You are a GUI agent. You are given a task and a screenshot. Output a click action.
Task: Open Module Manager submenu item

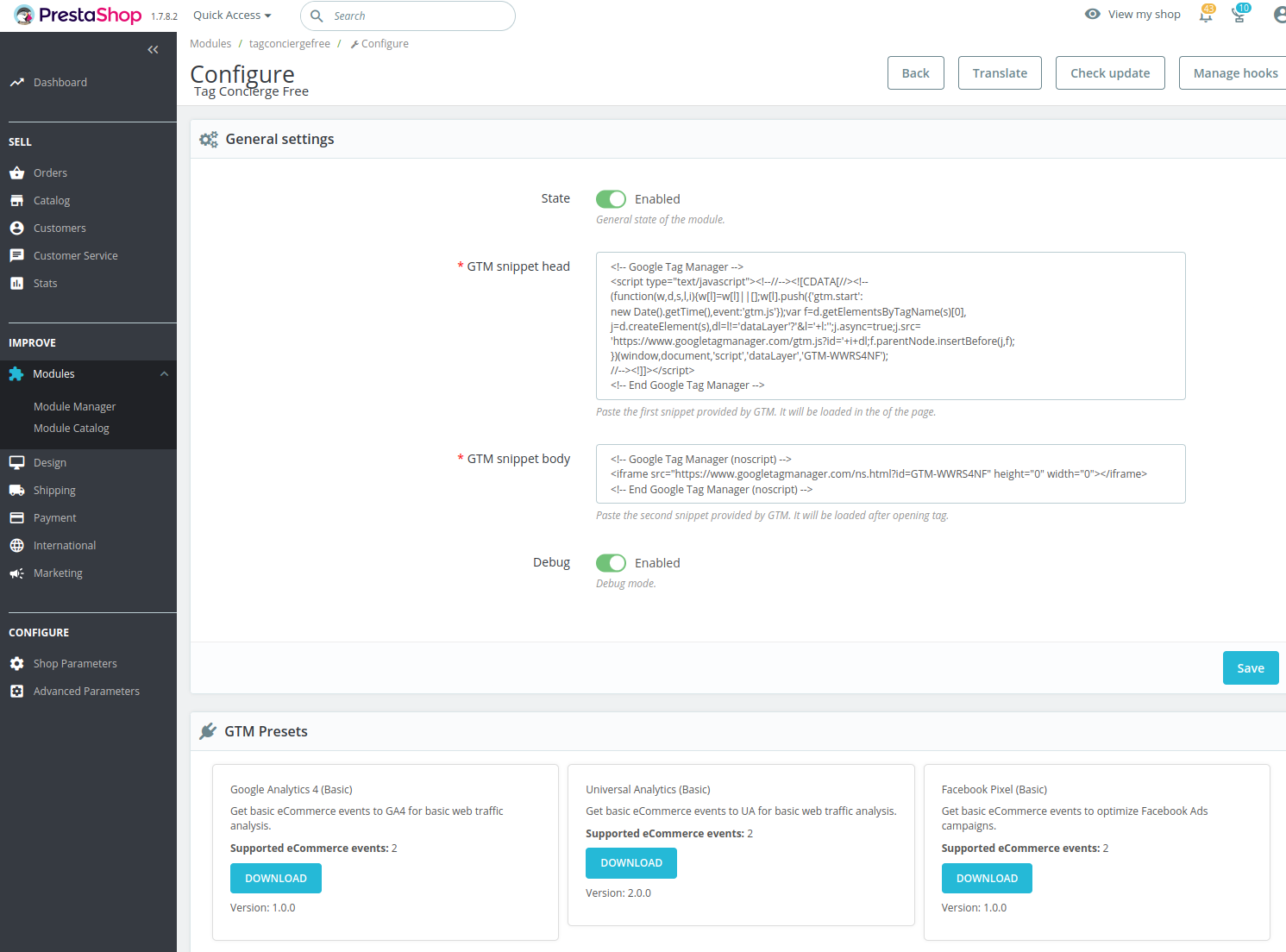tap(74, 407)
